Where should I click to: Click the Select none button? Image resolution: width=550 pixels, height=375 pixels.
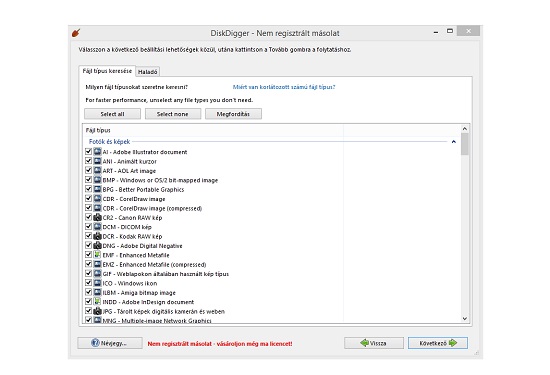tap(173, 114)
